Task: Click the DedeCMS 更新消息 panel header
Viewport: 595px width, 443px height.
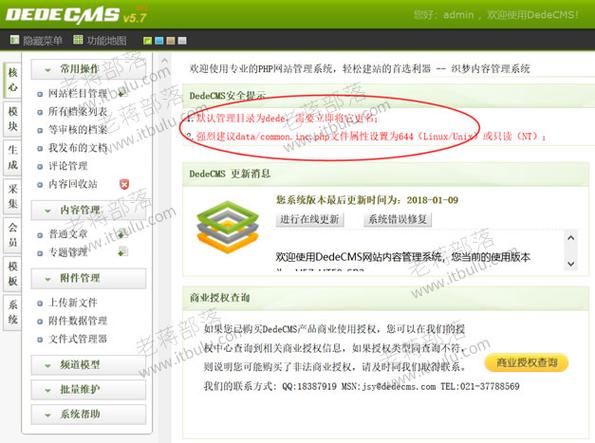Action: (x=386, y=174)
